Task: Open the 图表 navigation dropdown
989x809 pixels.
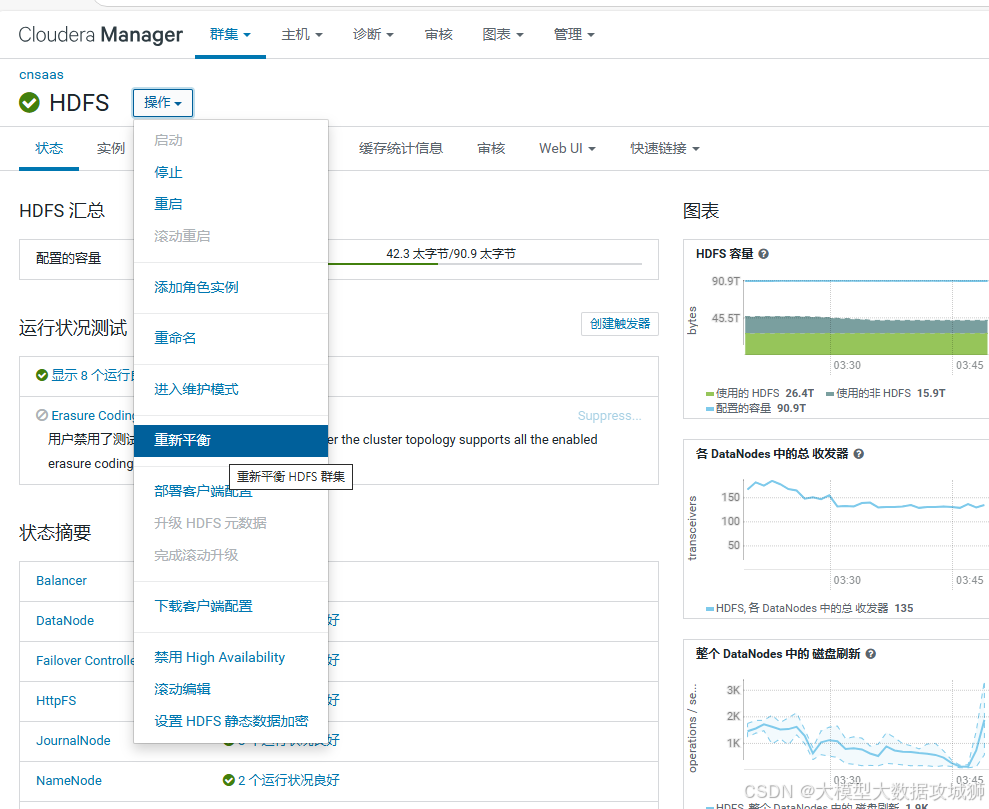Action: (x=503, y=34)
